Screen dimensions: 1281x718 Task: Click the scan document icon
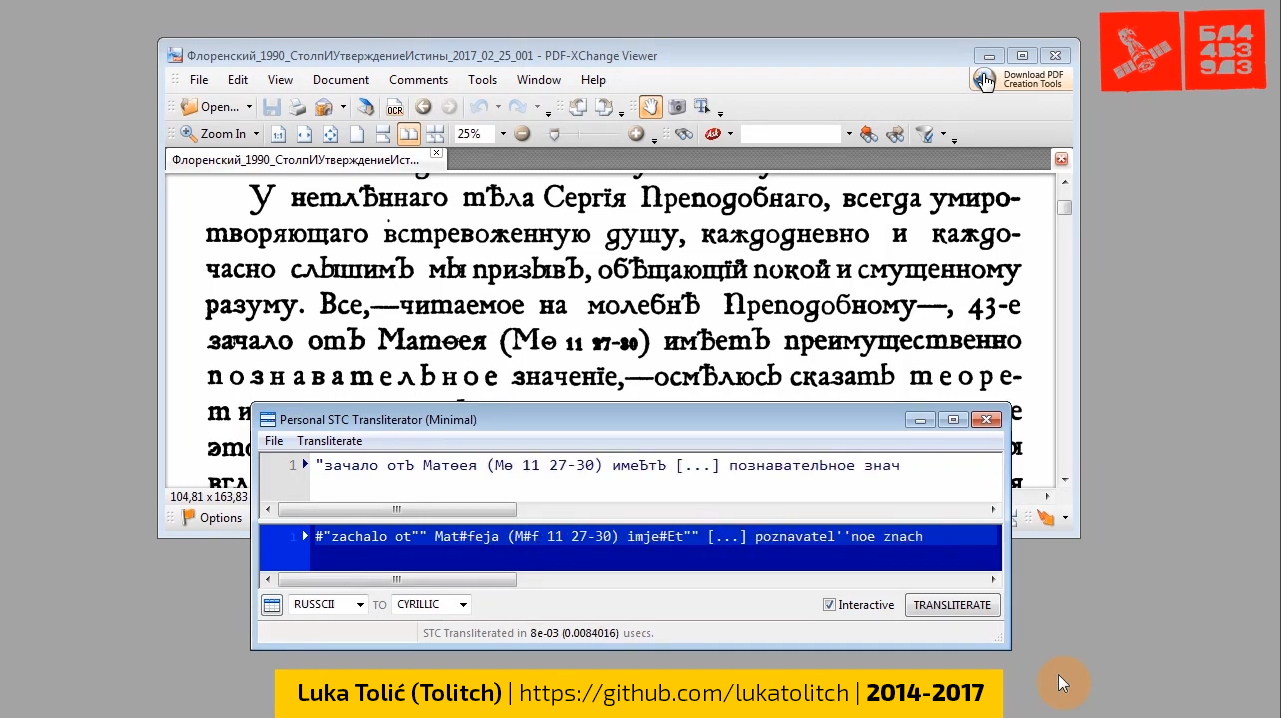(x=366, y=107)
